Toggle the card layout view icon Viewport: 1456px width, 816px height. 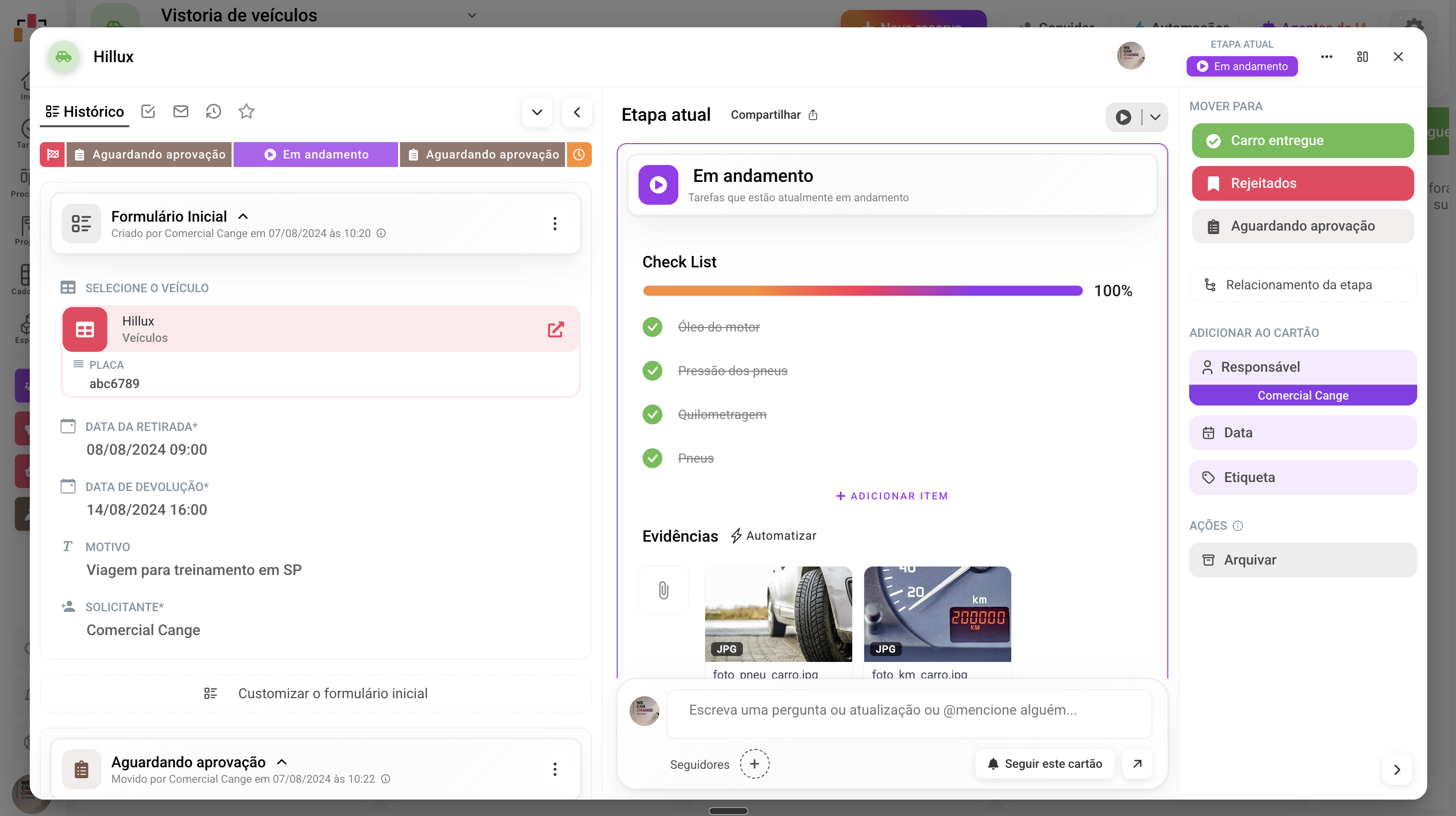point(1363,57)
